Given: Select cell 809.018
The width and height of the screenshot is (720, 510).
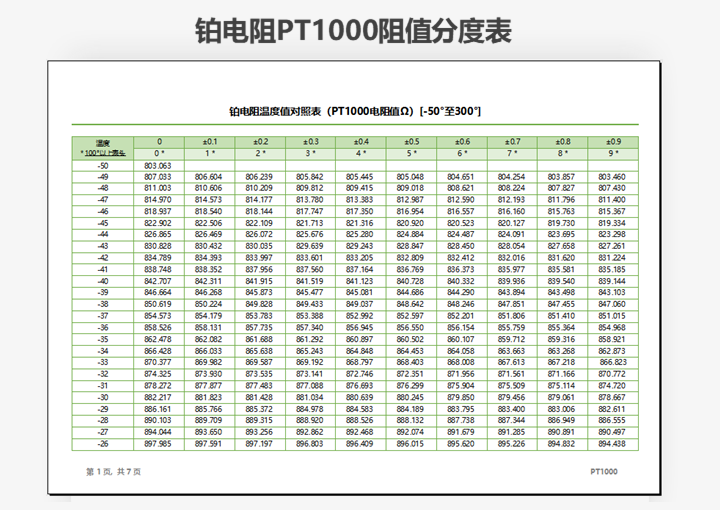Looking at the screenshot, I should click(x=411, y=188).
